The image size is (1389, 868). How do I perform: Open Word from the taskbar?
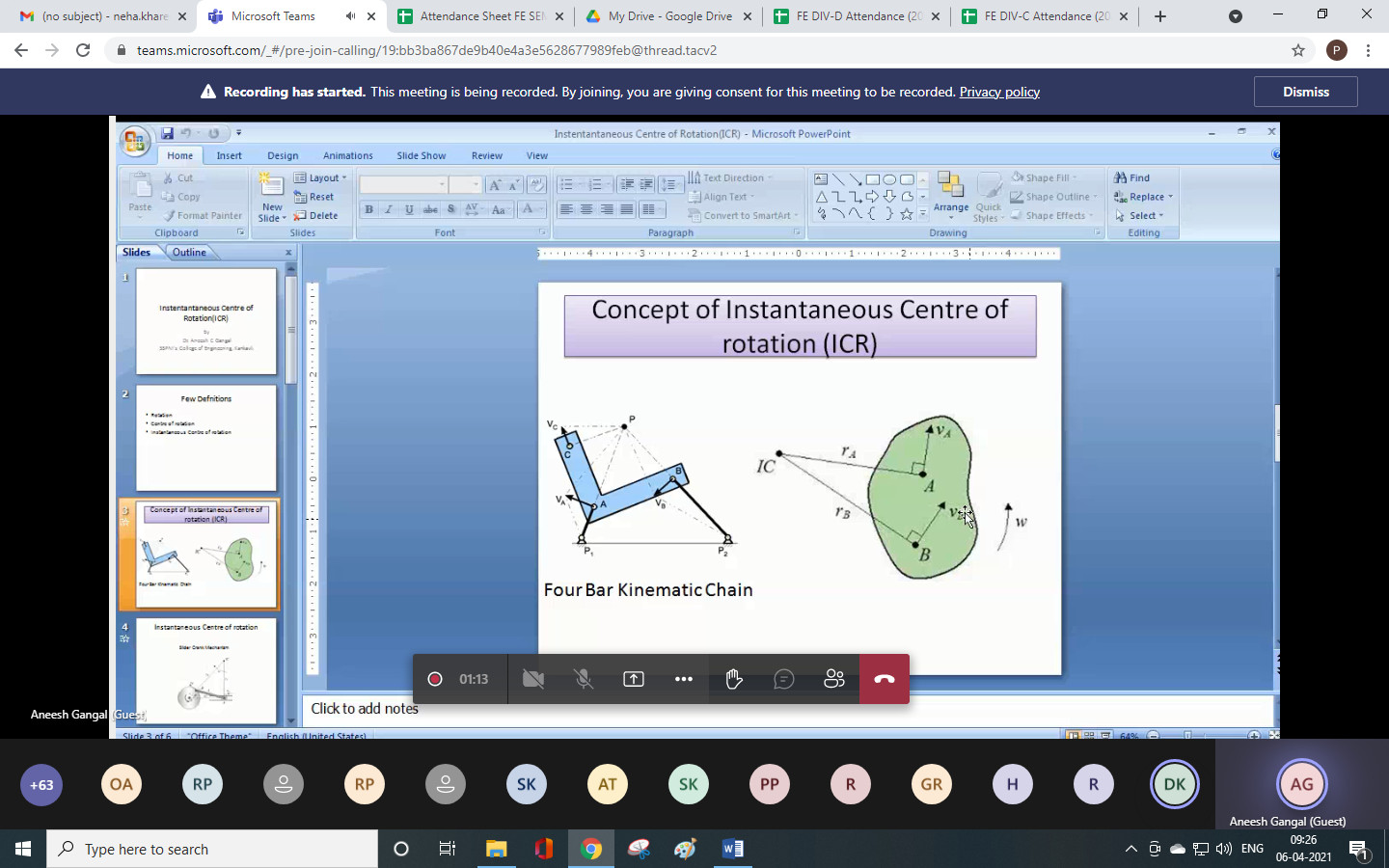(733, 849)
